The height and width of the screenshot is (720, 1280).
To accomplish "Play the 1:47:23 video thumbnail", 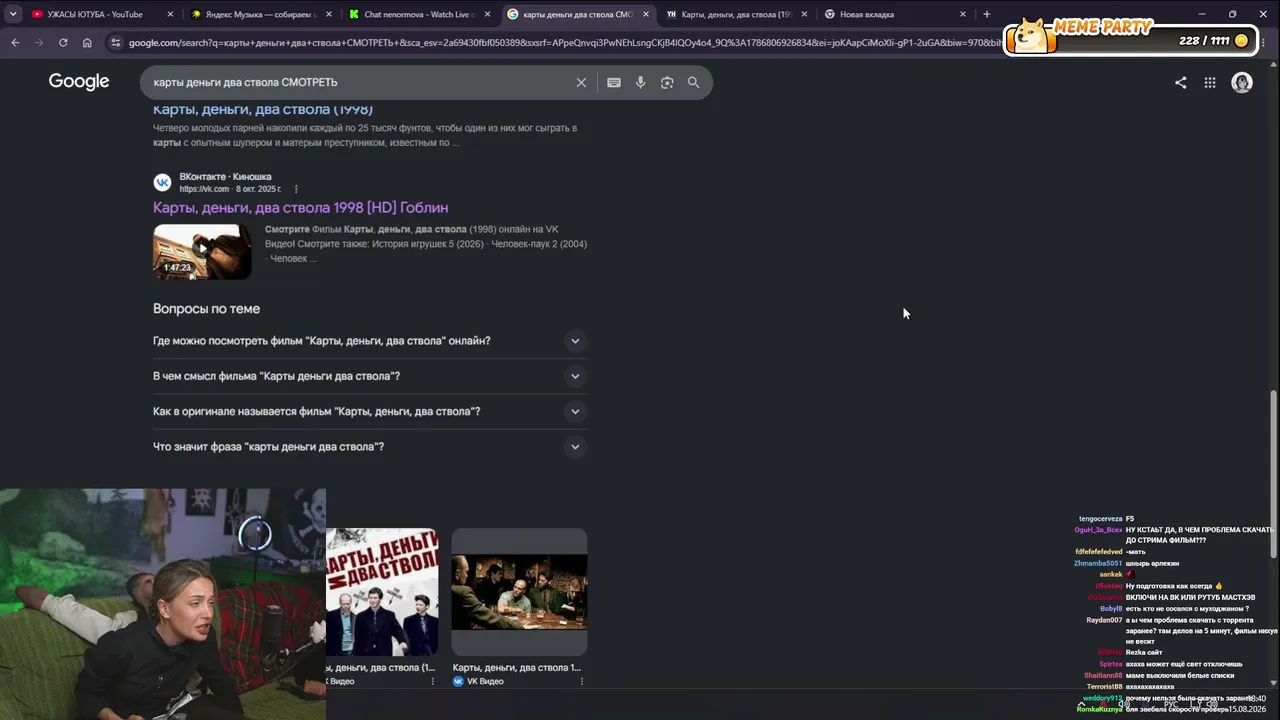I will point(202,251).
